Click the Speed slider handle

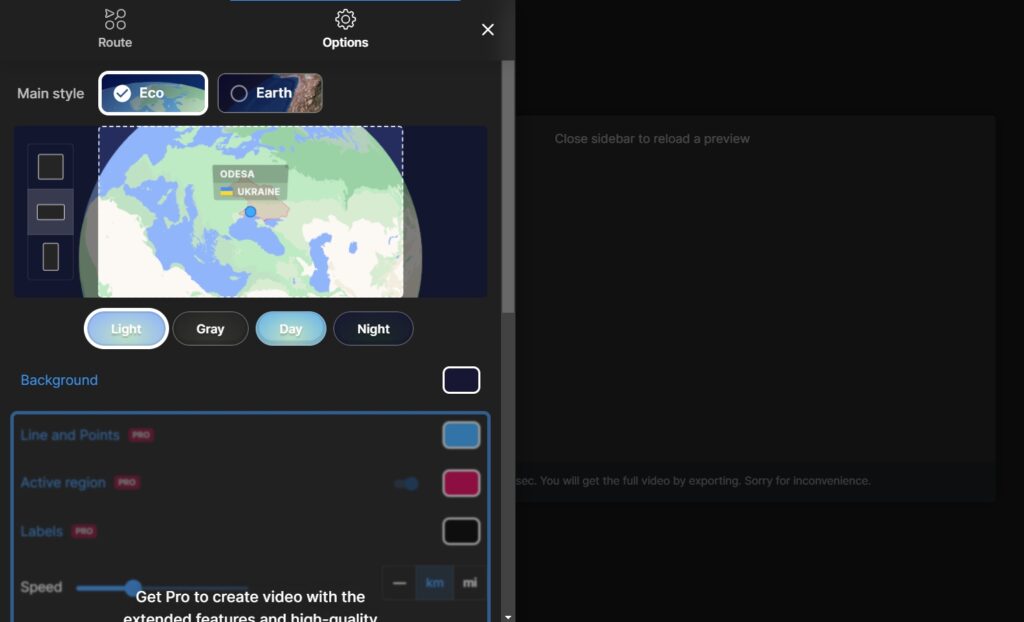coord(133,587)
